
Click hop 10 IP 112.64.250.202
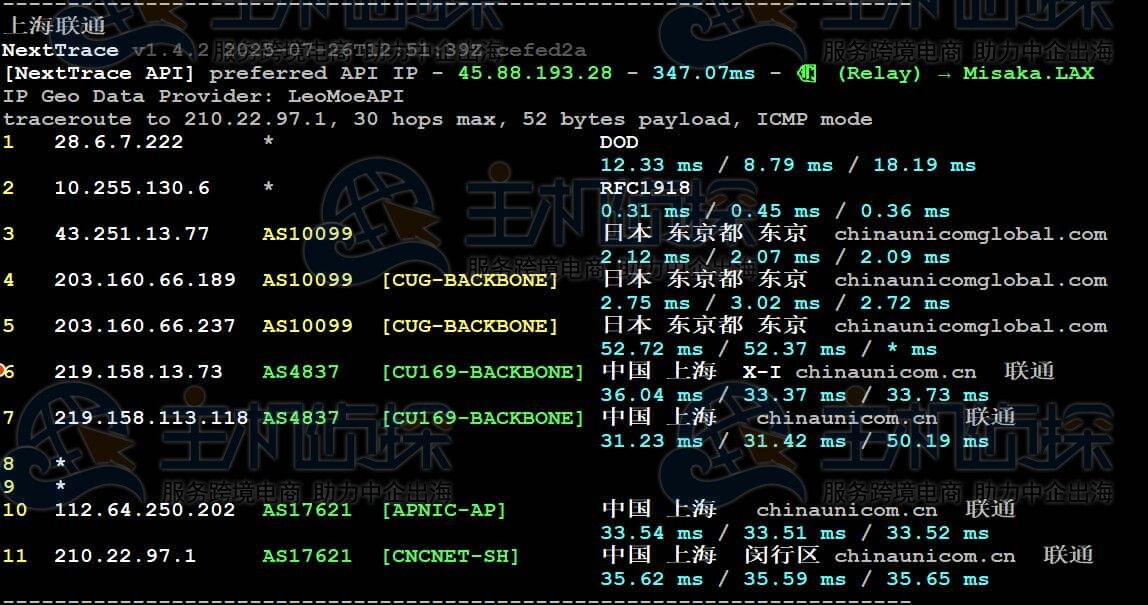pyautogui.click(x=145, y=511)
